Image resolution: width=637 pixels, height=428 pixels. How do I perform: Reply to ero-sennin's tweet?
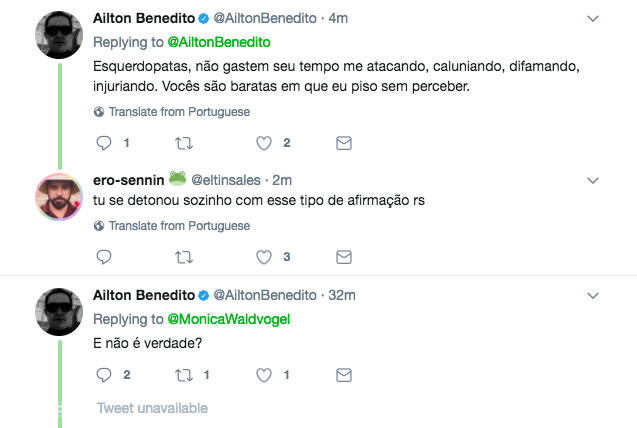104,257
